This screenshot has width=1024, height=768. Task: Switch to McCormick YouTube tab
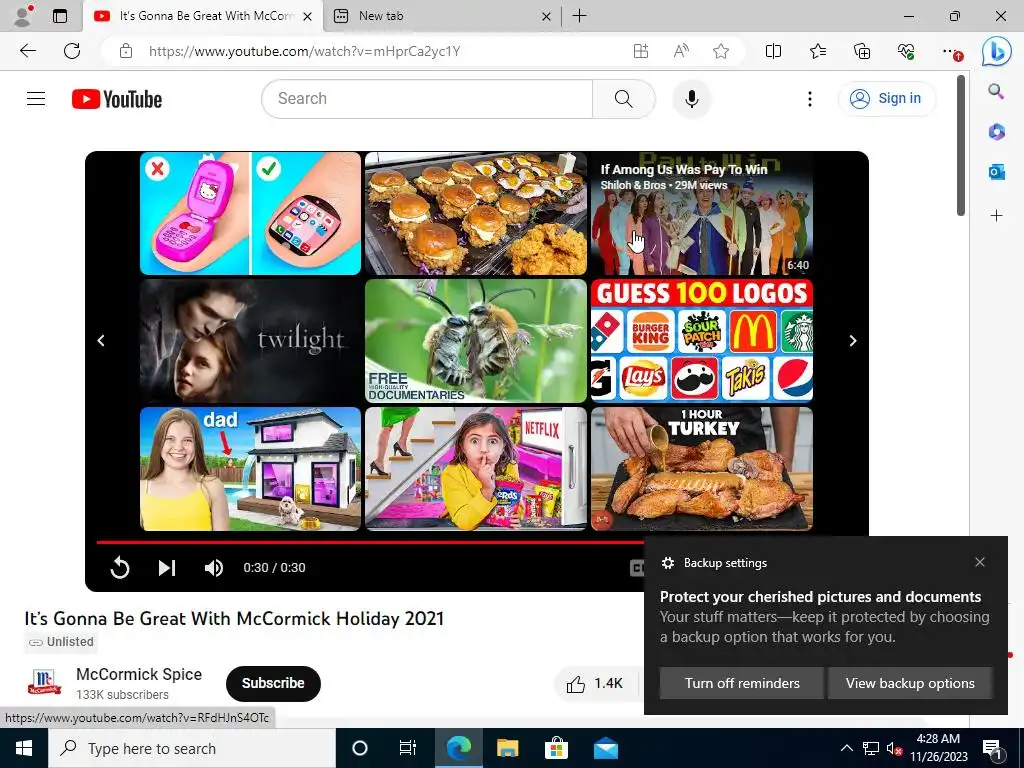202,16
